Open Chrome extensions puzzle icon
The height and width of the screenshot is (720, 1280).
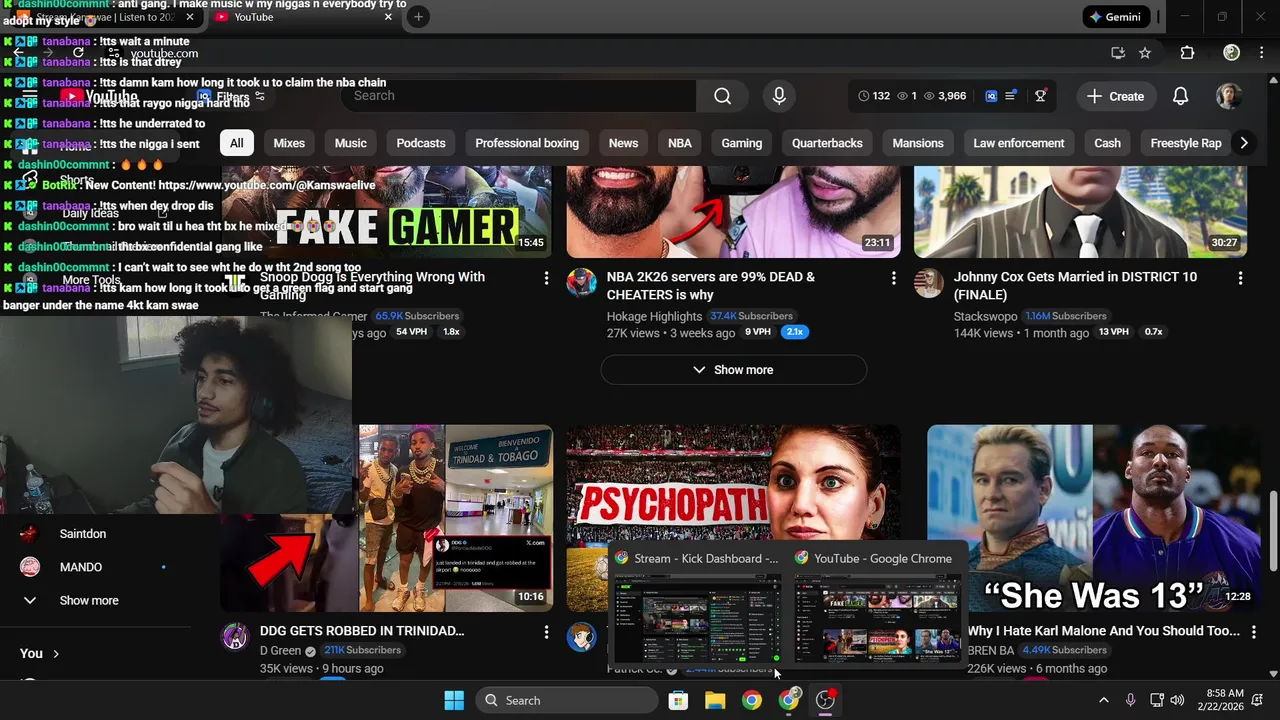[1187, 53]
